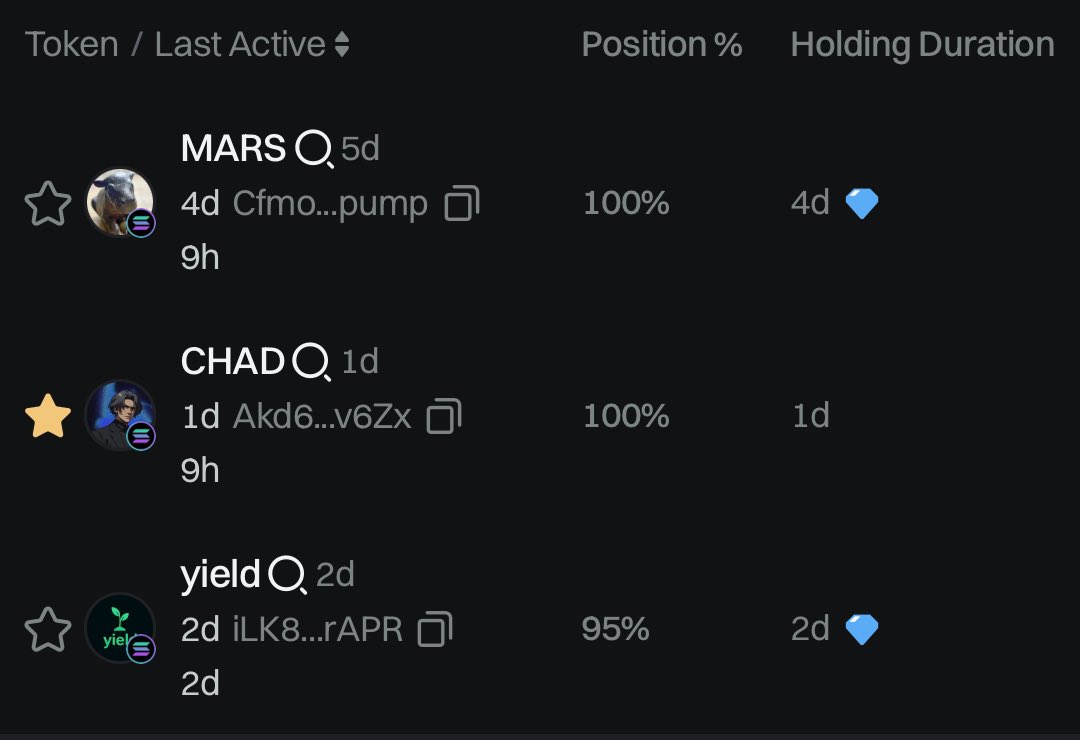Click the diamond badge in MARS row
The width and height of the screenshot is (1080, 740).
862,204
